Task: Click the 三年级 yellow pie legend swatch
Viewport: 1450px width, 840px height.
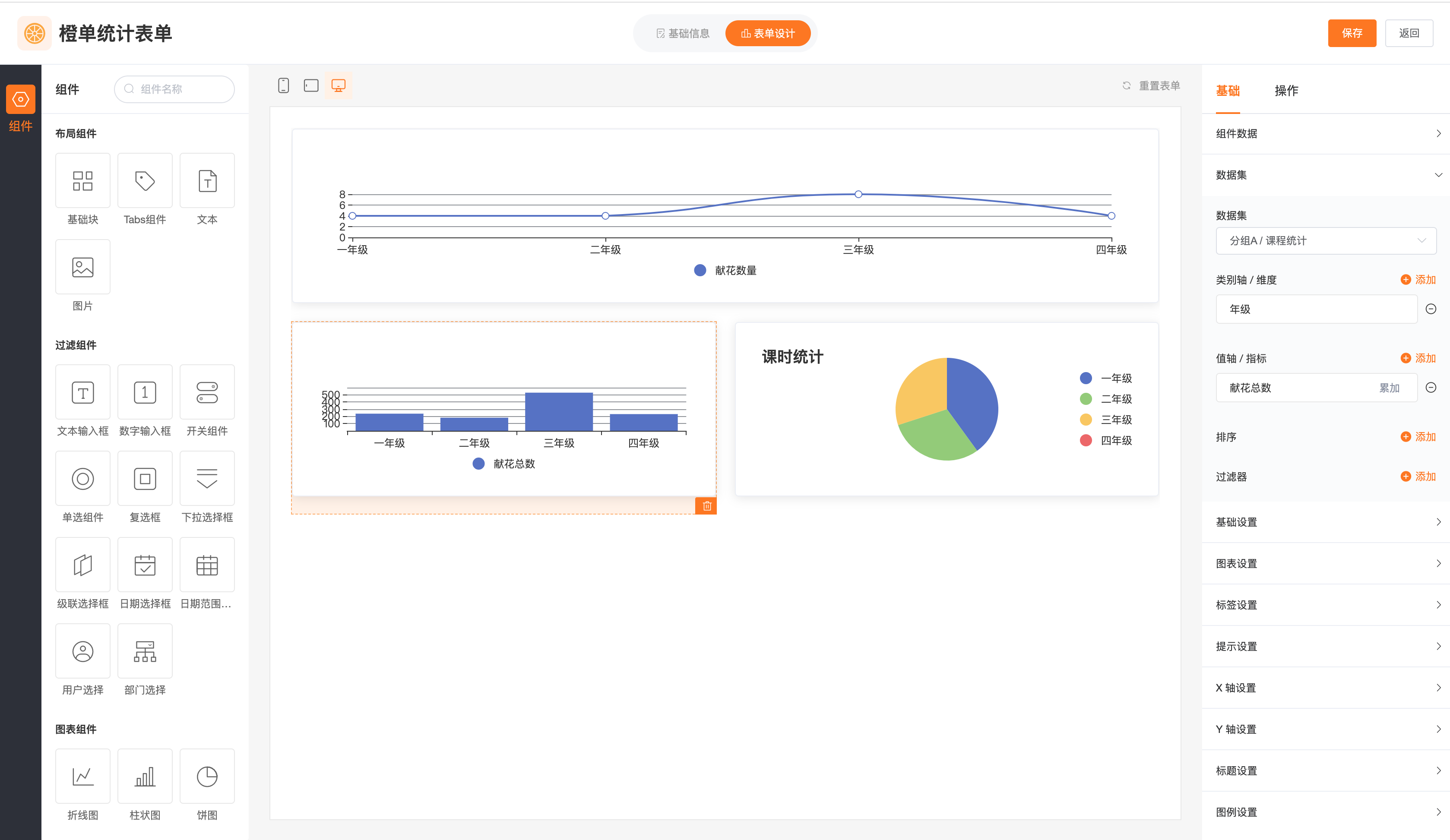Action: coord(1086,420)
